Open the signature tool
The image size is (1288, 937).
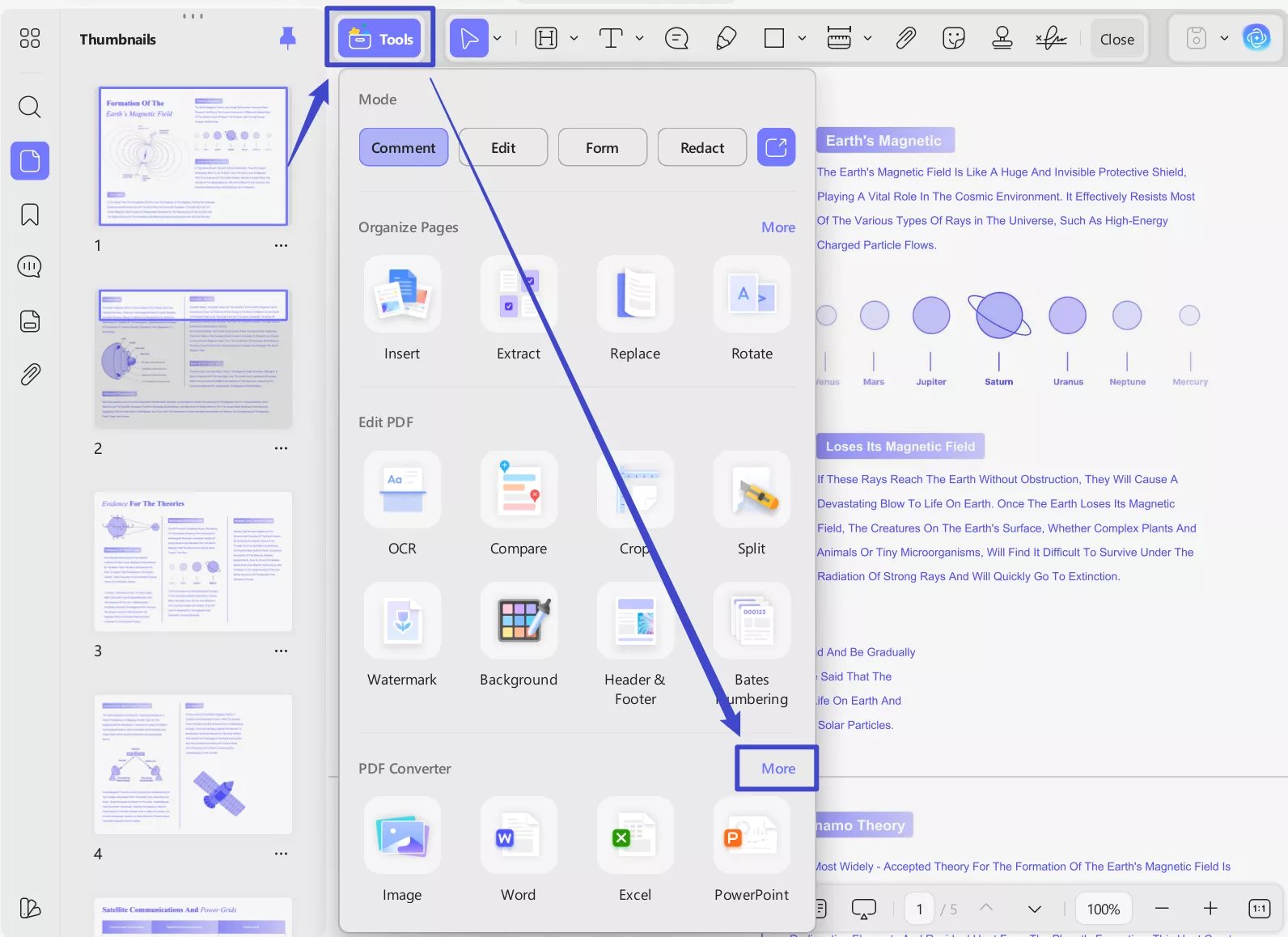pyautogui.click(x=1051, y=38)
